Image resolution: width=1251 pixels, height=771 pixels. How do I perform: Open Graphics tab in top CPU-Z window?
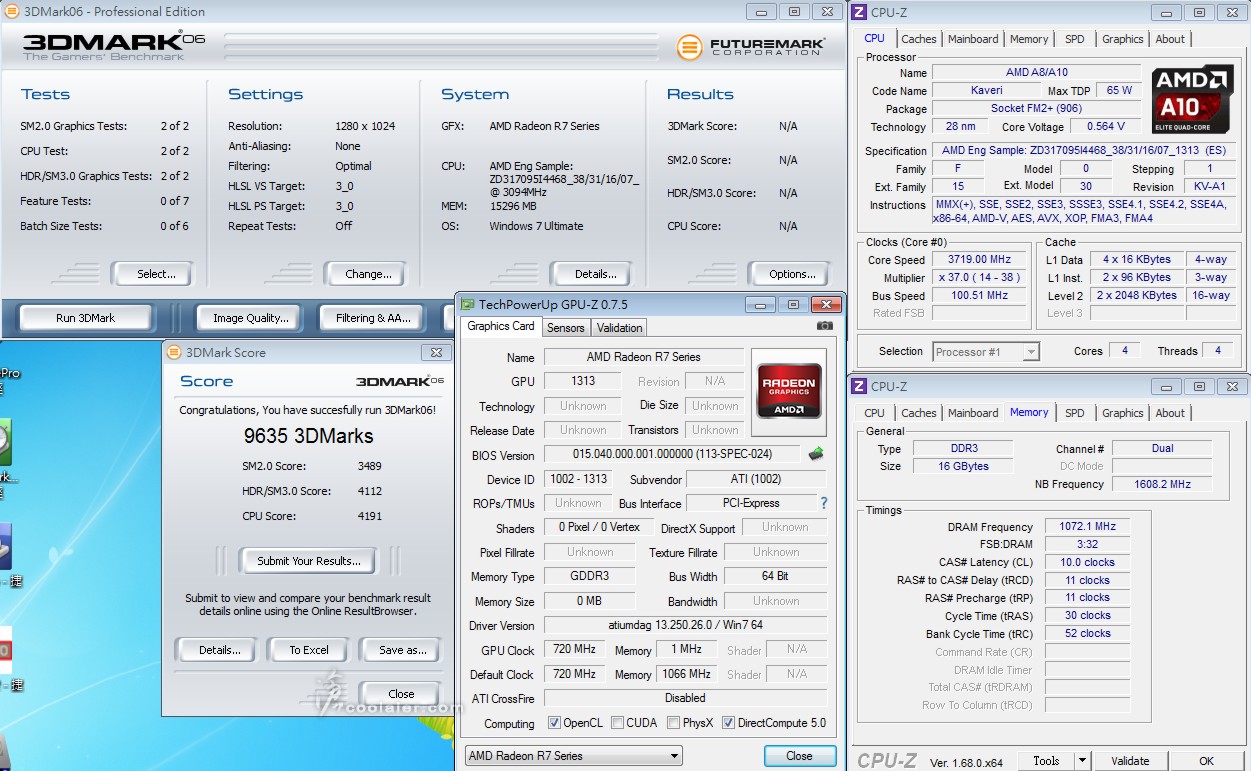(x=1122, y=39)
